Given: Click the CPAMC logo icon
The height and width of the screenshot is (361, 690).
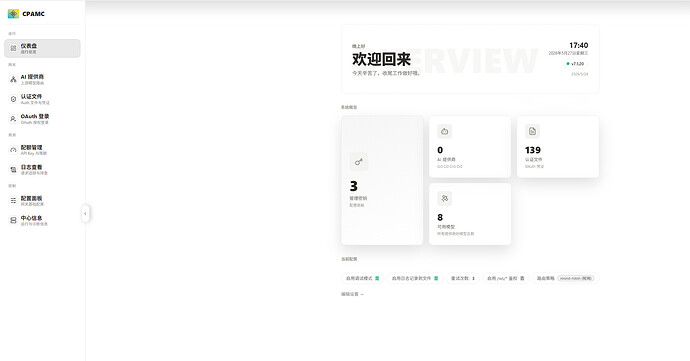Looking at the screenshot, I should 13,14.
